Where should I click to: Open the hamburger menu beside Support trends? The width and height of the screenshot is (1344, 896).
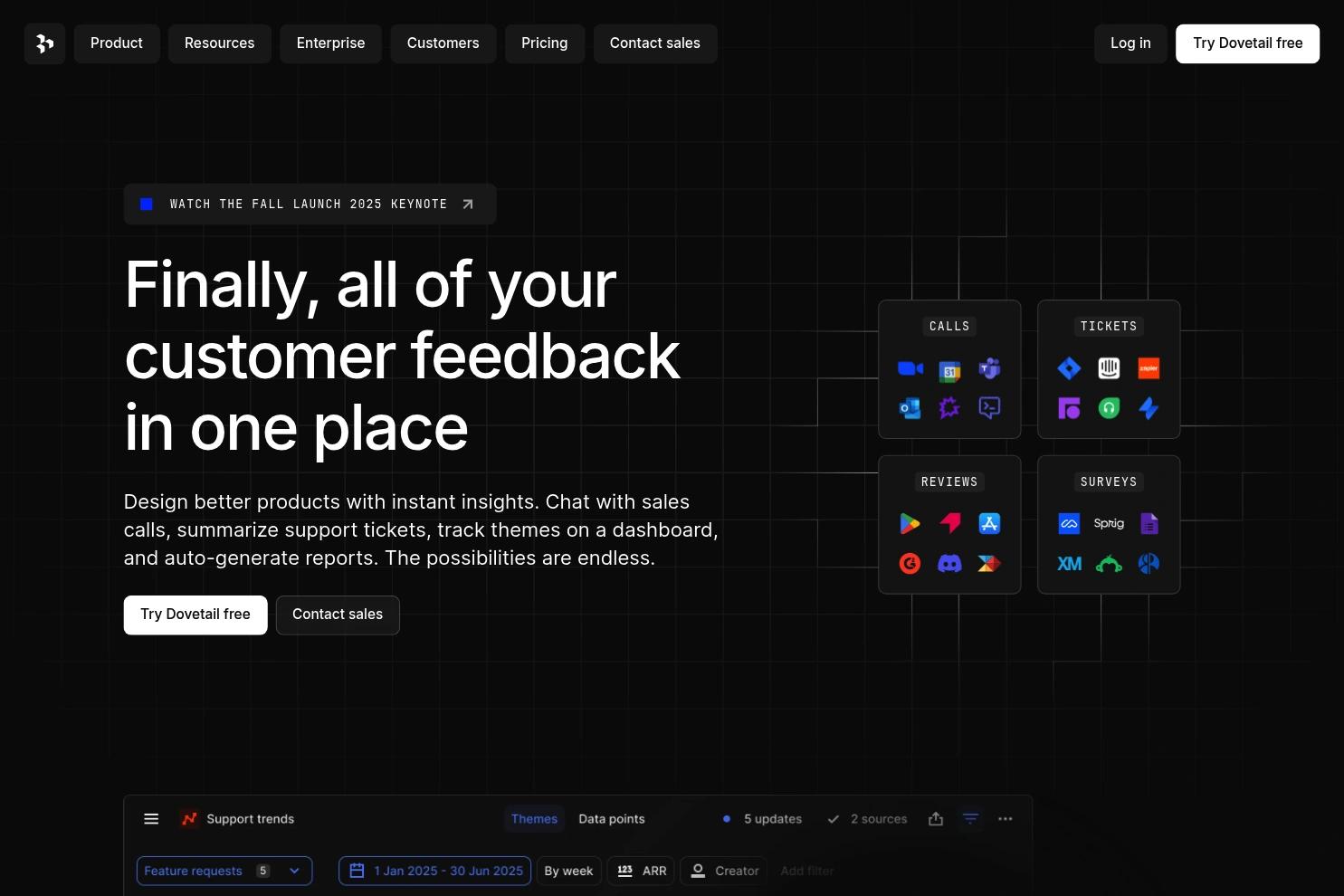point(151,819)
